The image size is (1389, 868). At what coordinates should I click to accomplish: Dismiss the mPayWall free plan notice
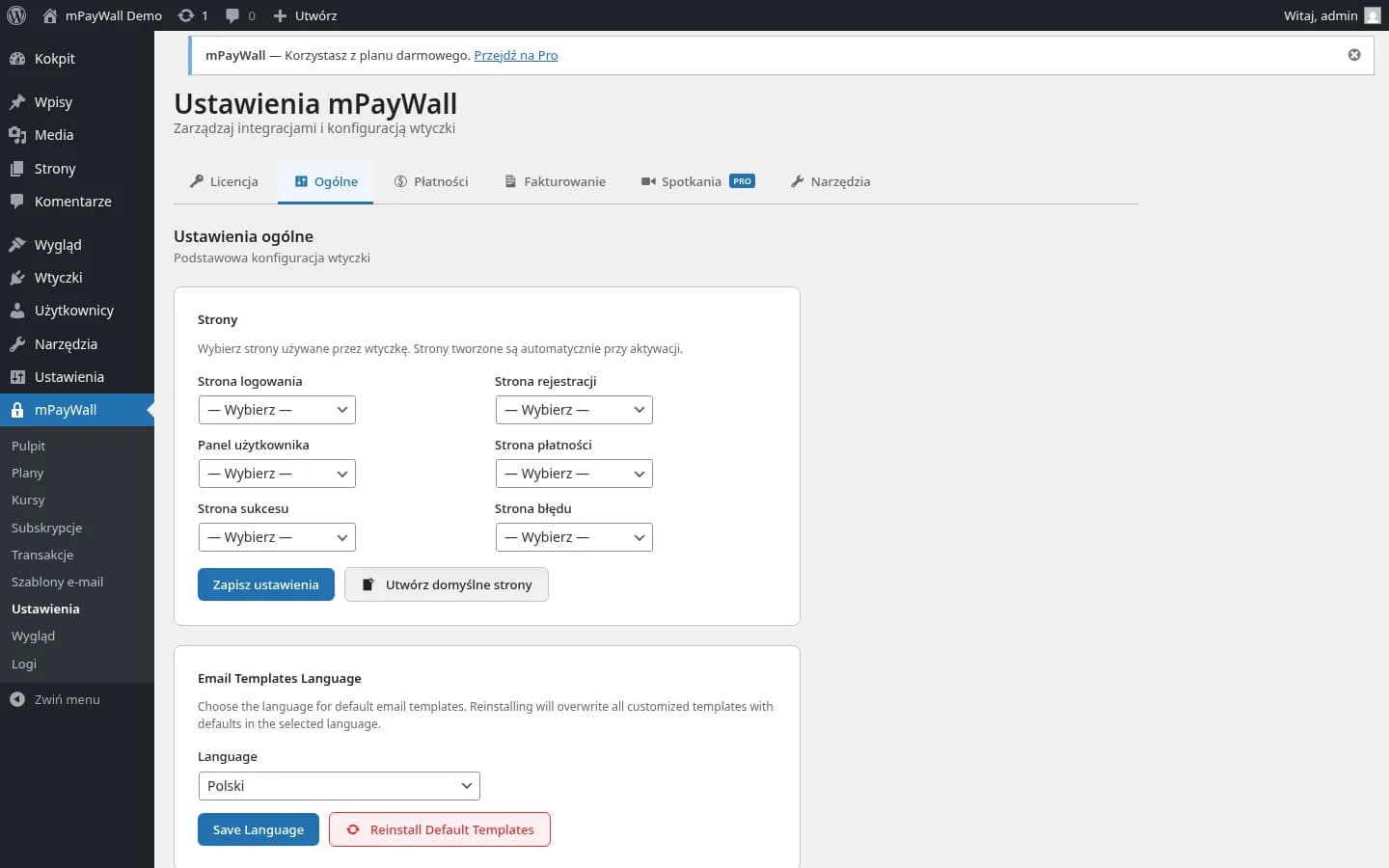1354,55
